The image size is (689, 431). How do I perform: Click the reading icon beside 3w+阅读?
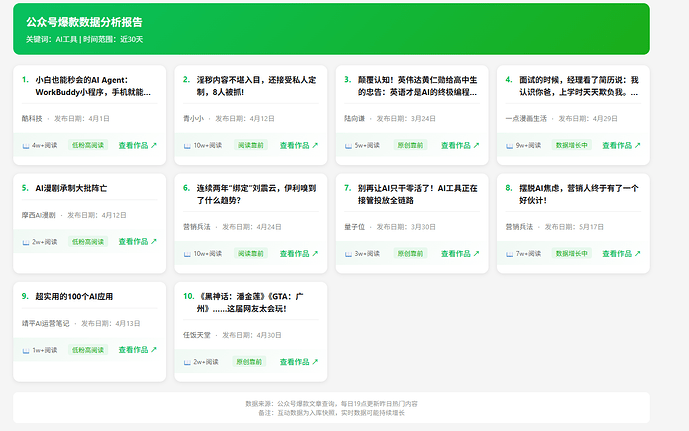(x=348, y=254)
